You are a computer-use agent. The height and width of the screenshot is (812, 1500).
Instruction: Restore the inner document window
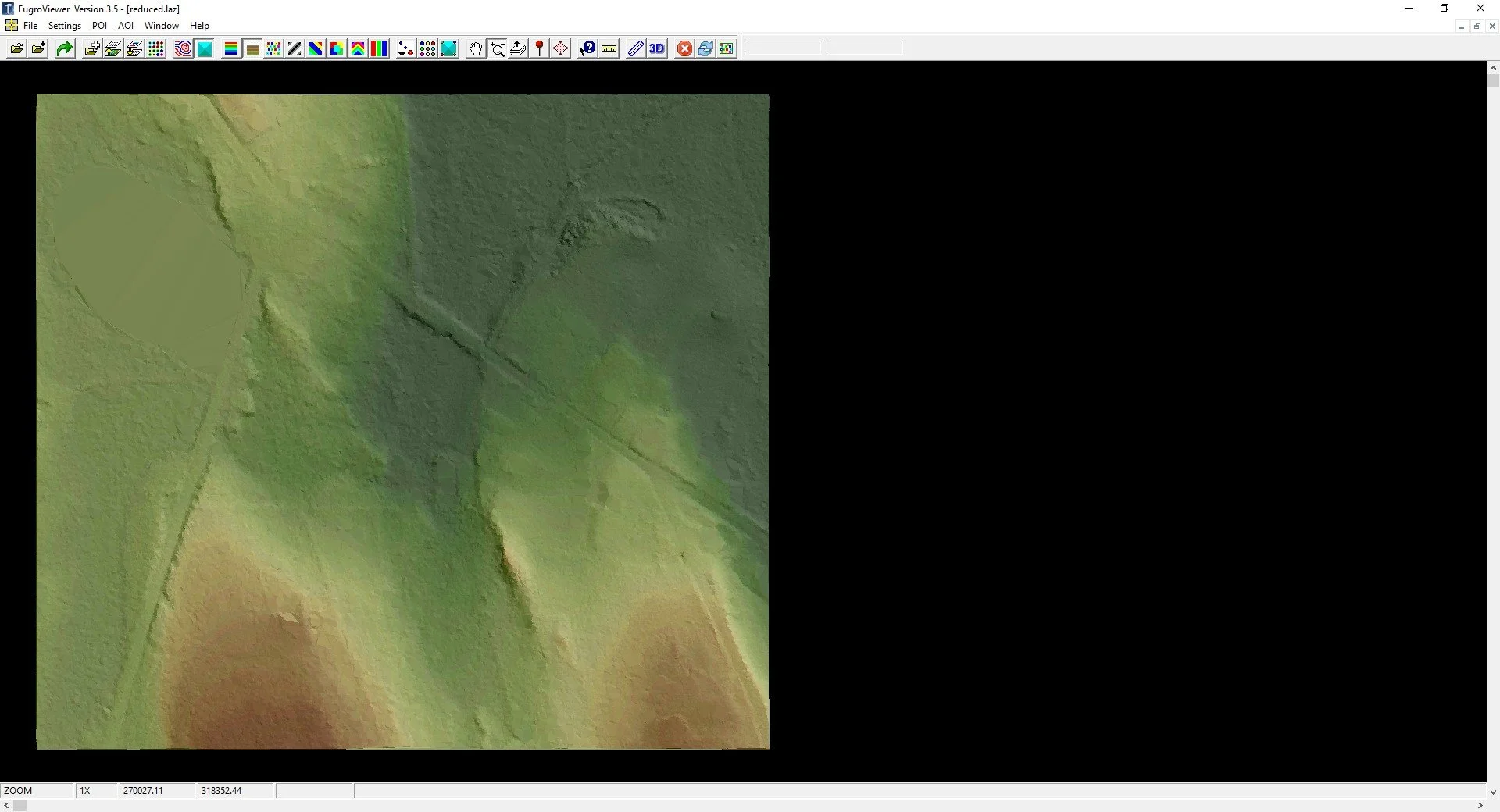click(x=1477, y=26)
